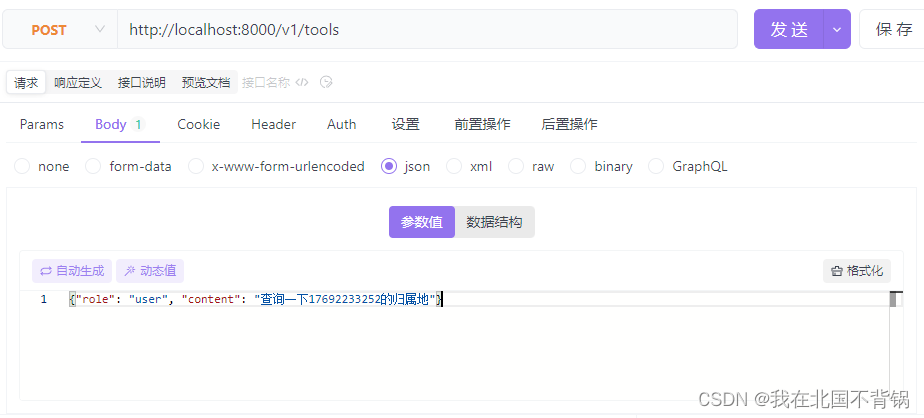924x418 pixels.
Task: Switch to 参数值 view
Action: click(x=422, y=222)
